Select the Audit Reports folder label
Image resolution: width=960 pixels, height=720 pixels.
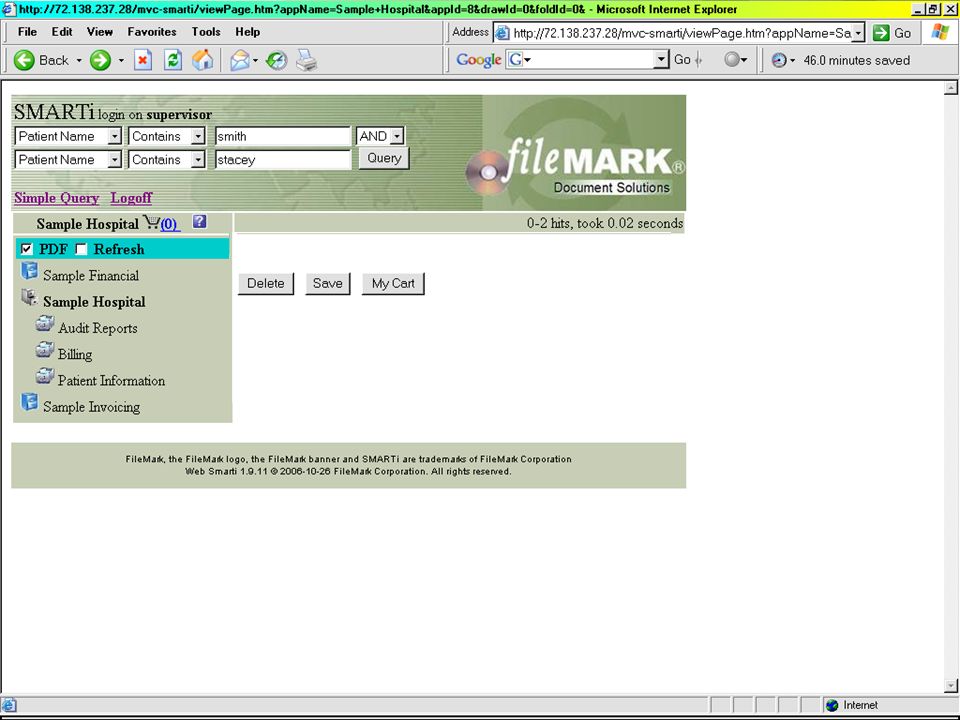tap(98, 328)
